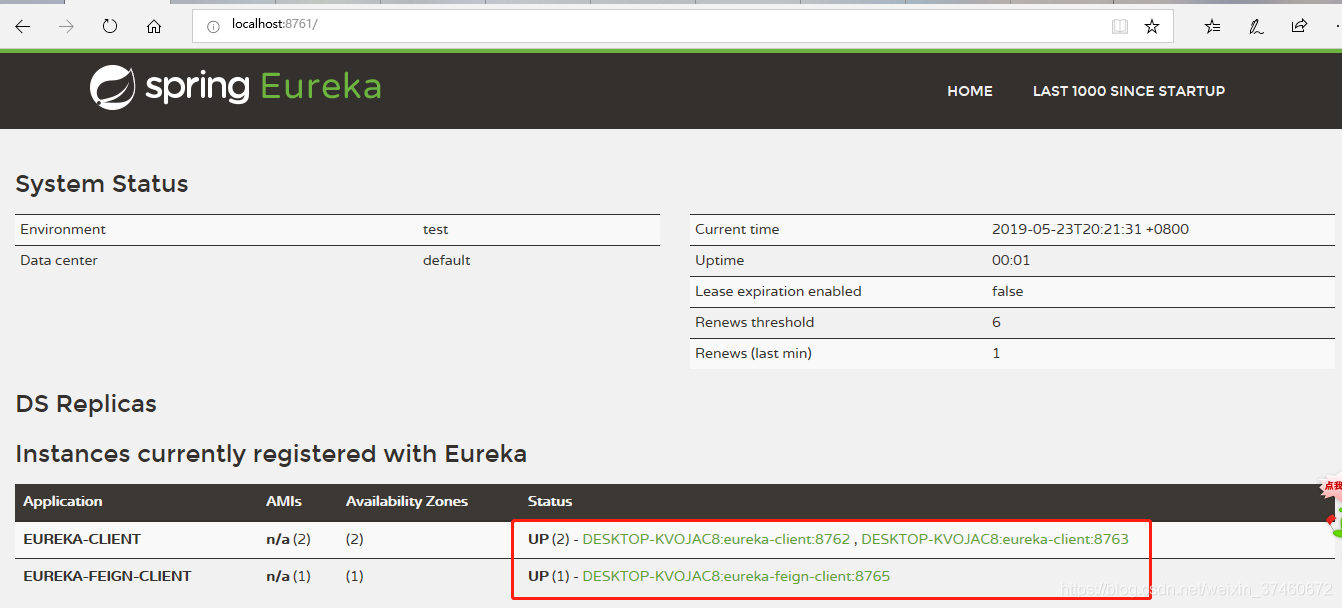Viewport: 1342px width, 608px height.
Task: Click the Spring Eureka leaf logo
Action: point(112,87)
